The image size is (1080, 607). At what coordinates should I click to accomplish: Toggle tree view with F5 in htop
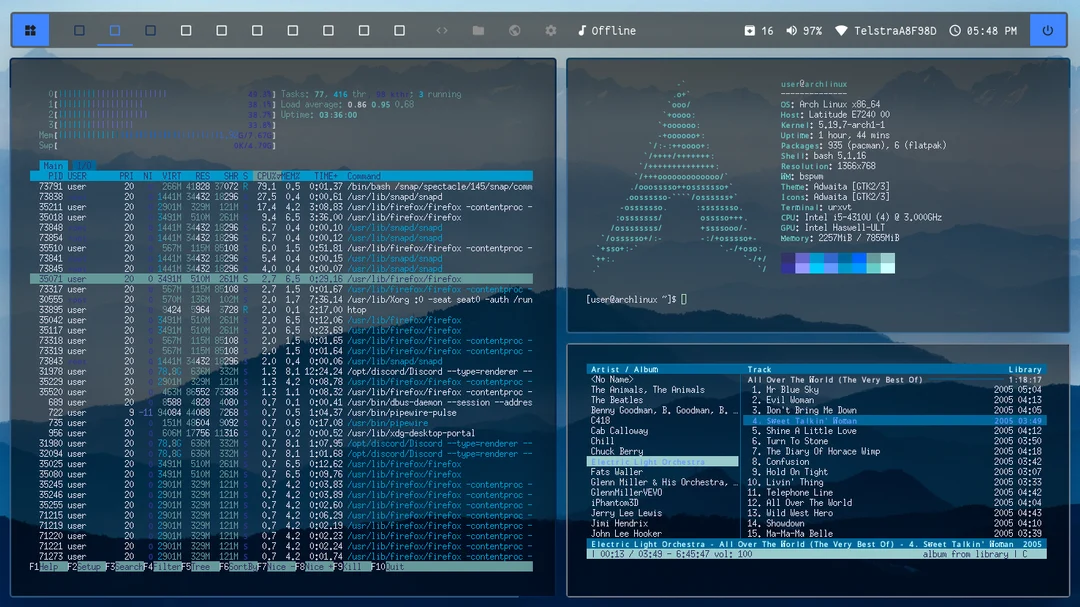[196, 566]
